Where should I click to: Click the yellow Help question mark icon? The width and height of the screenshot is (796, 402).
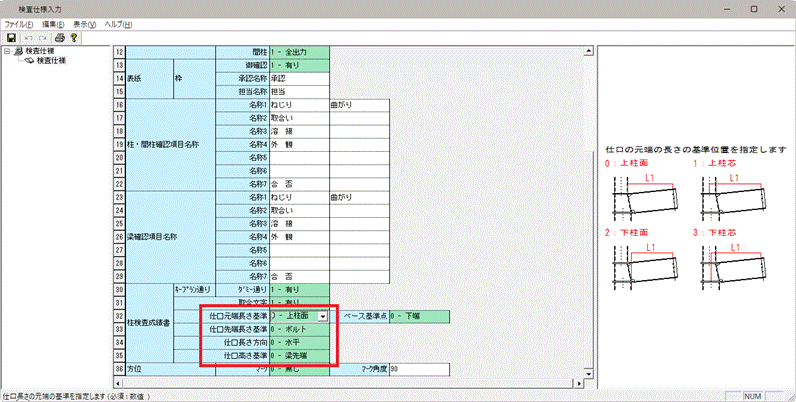pos(74,37)
